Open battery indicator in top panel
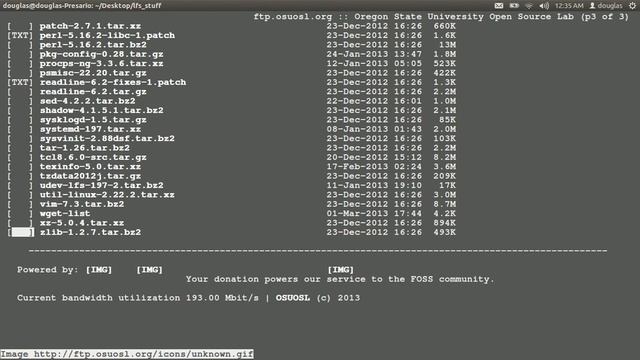Image resolution: width=640 pixels, height=360 pixels. (514, 6)
